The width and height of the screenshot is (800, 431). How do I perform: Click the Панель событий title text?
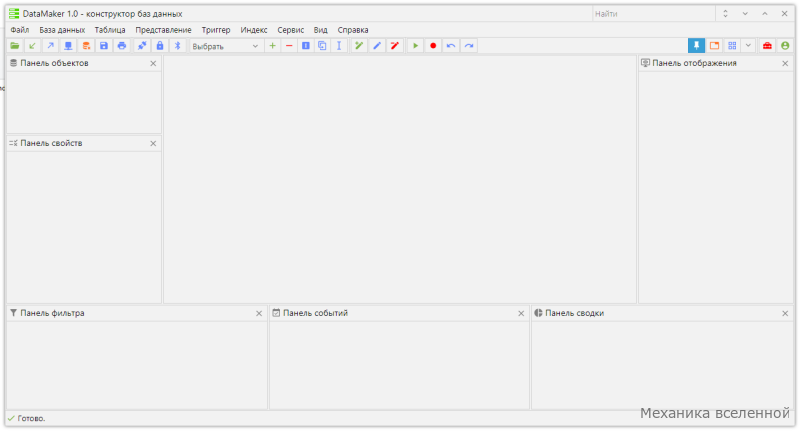tap(315, 313)
